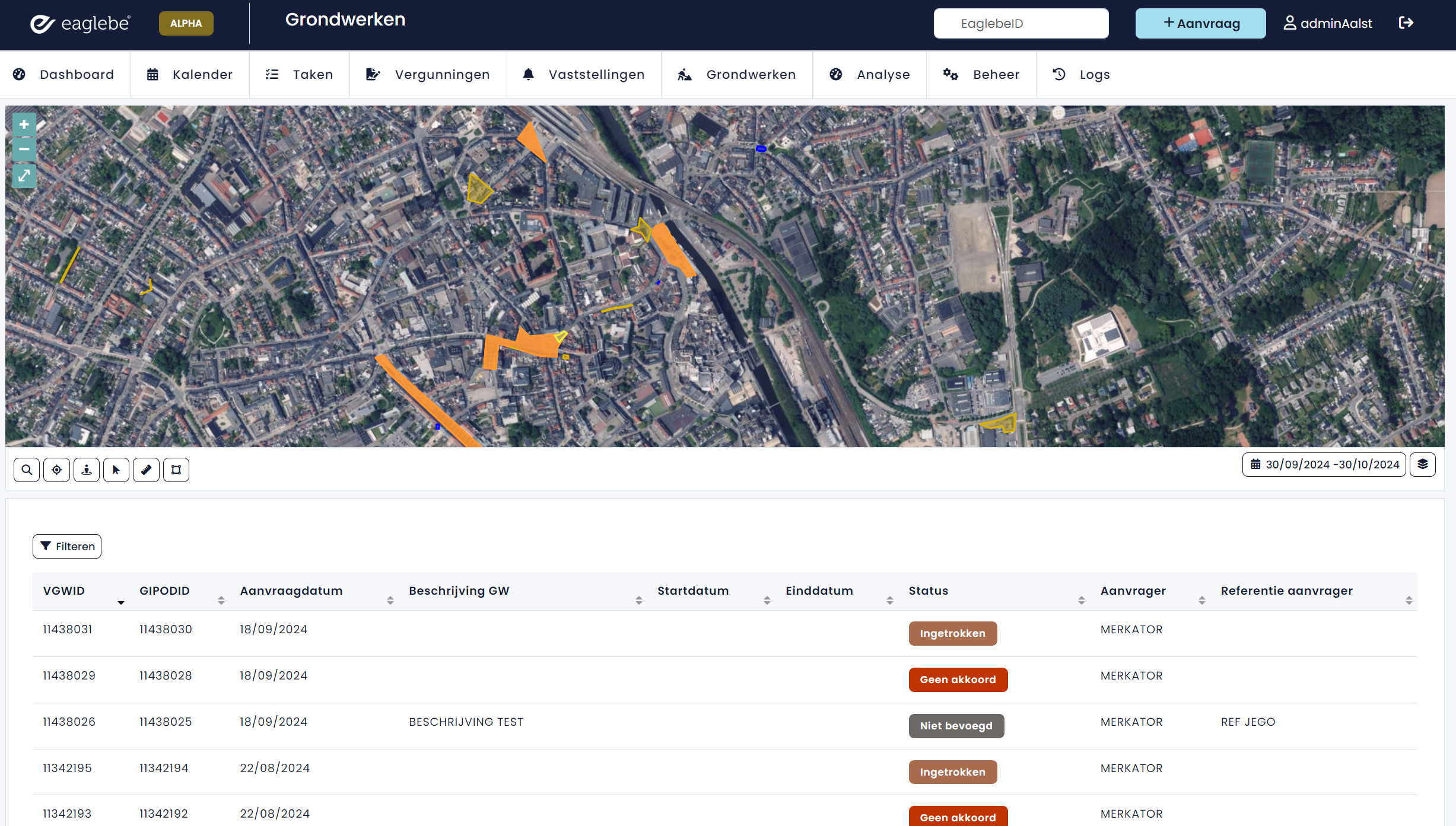Click the logout icon
This screenshot has width=1456, height=826.
pyautogui.click(x=1406, y=23)
